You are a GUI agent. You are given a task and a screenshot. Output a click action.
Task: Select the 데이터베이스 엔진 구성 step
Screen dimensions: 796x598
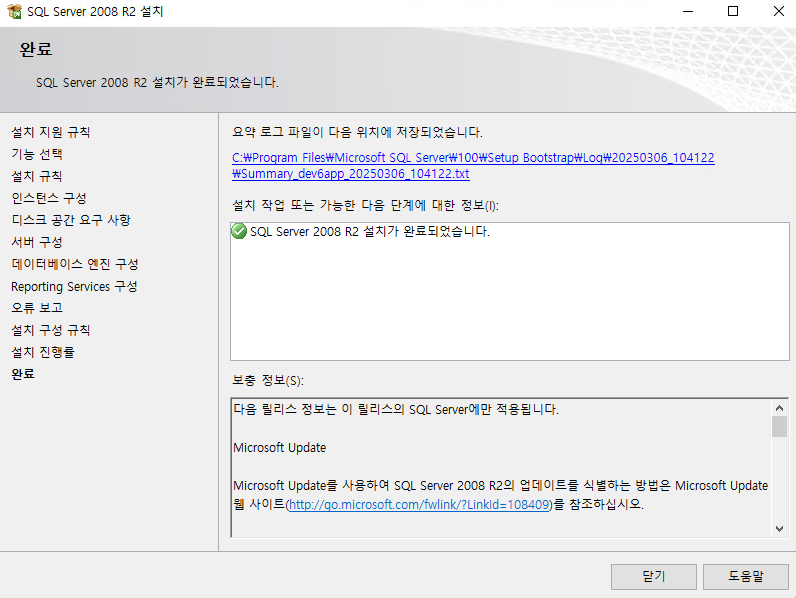point(75,264)
